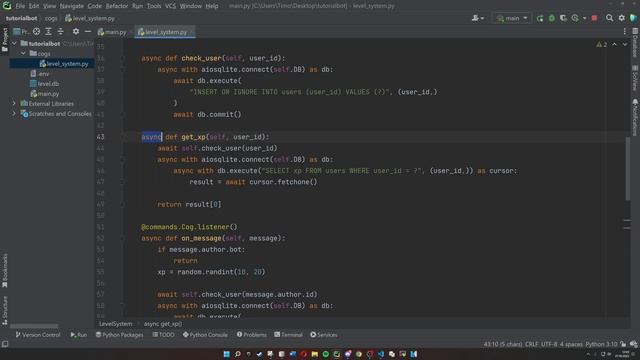Click the warnings indicator showing 2
The width and height of the screenshot is (640, 360).
coord(602,44)
